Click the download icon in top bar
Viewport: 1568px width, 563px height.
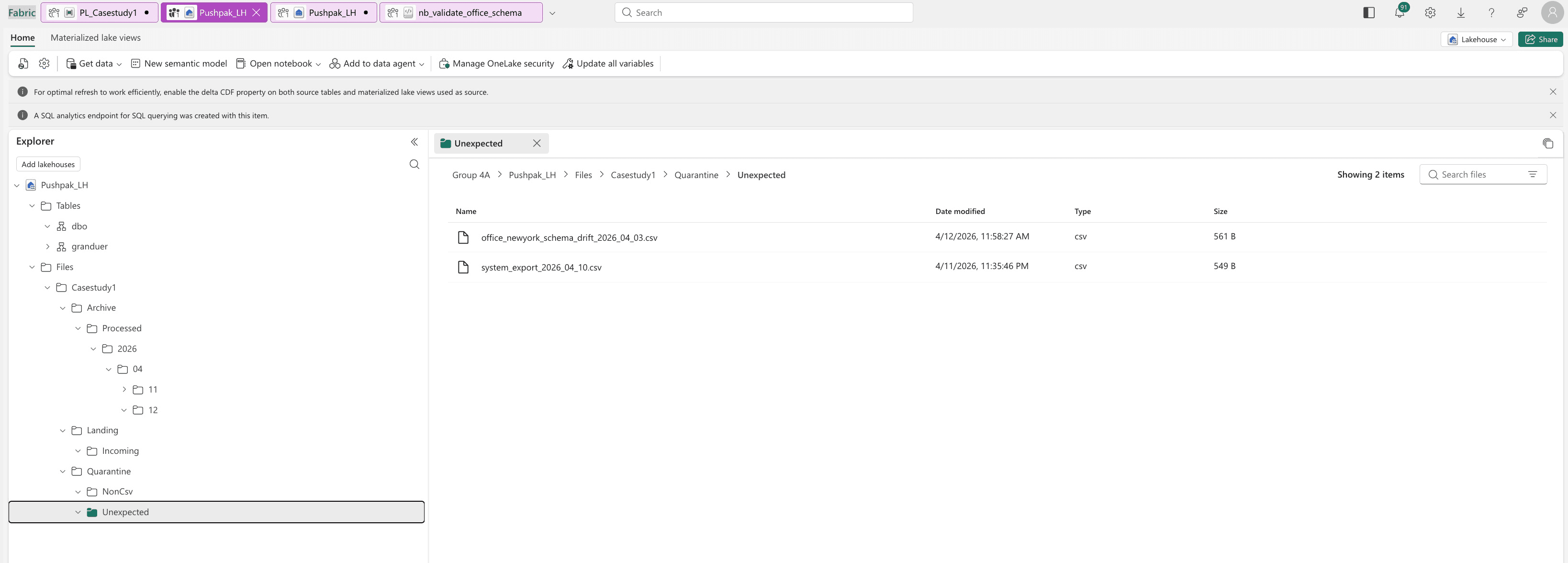coord(1460,13)
